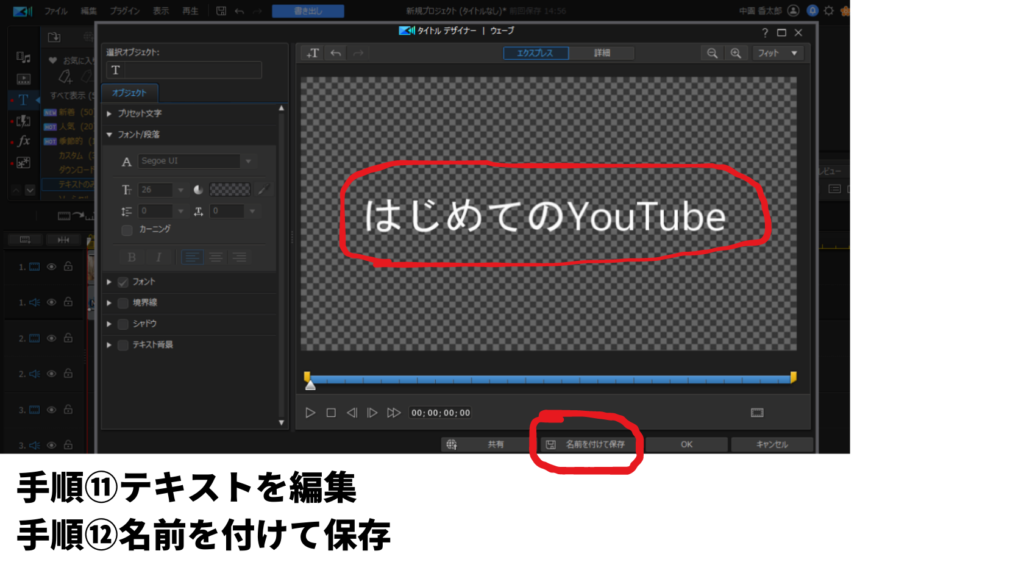1024x576 pixels.
Task: Open Effect Room fx icon in main window
Action: point(24,141)
